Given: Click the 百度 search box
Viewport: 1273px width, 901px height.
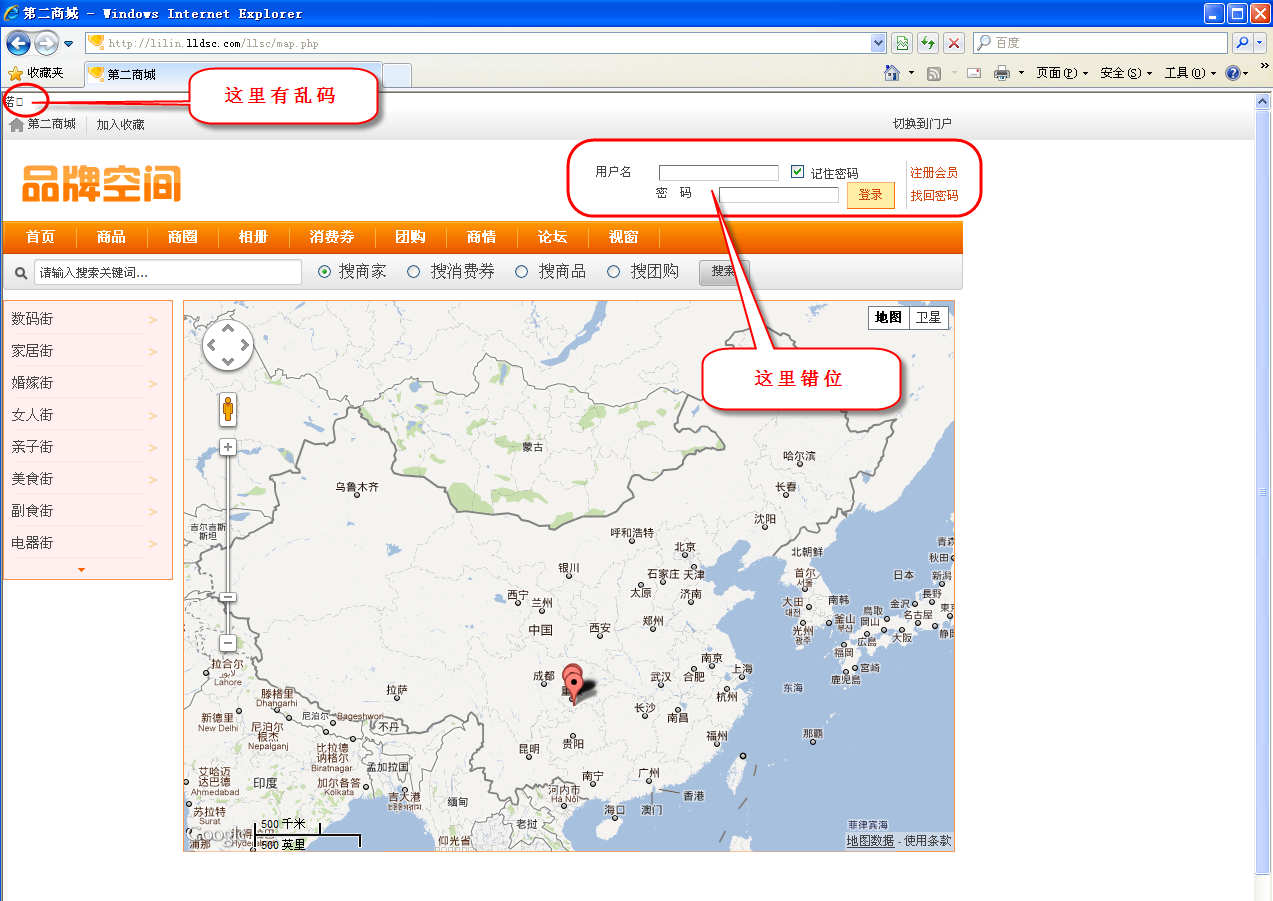Looking at the screenshot, I should [x=1100, y=43].
